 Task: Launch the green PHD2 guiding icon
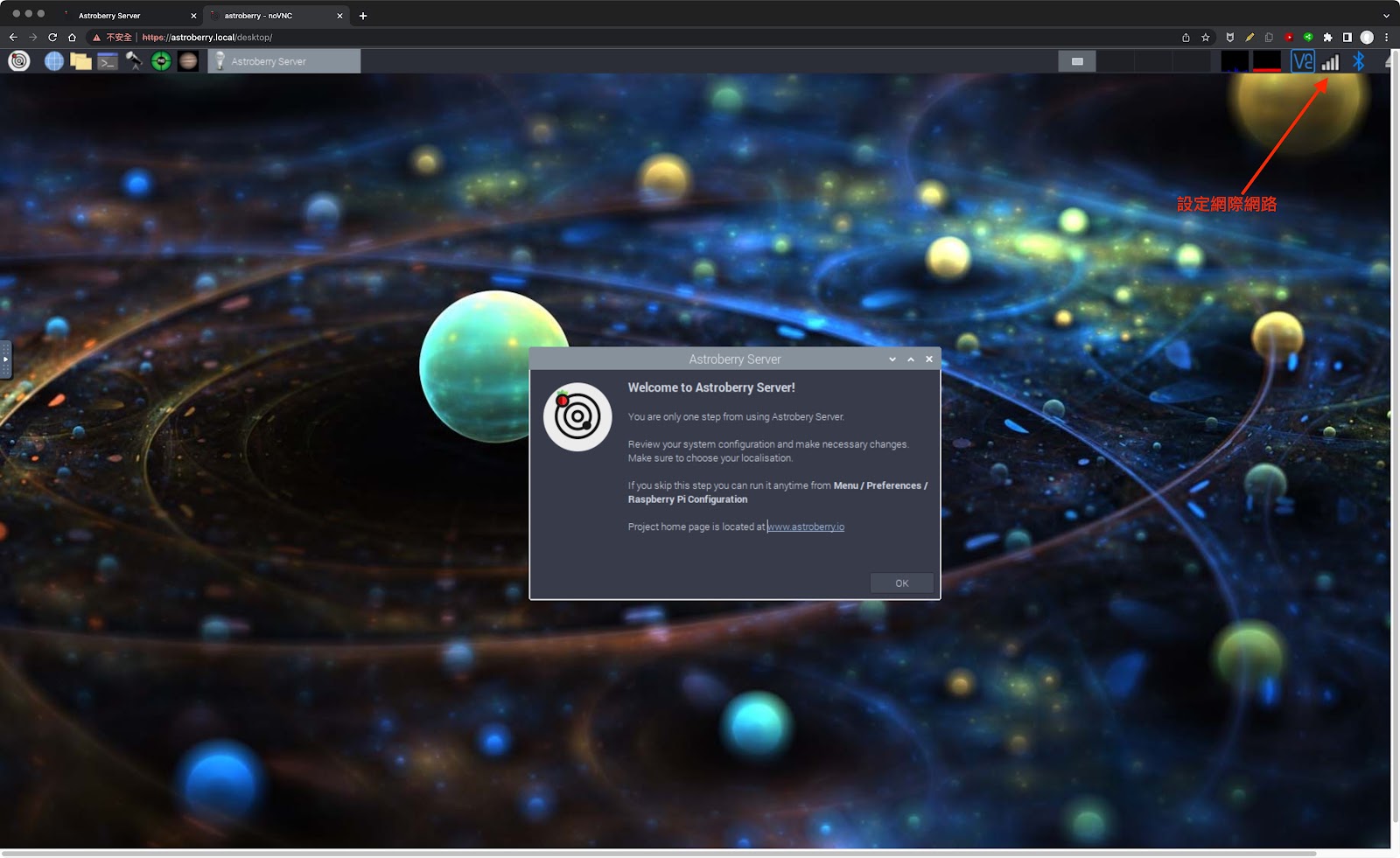[161, 61]
